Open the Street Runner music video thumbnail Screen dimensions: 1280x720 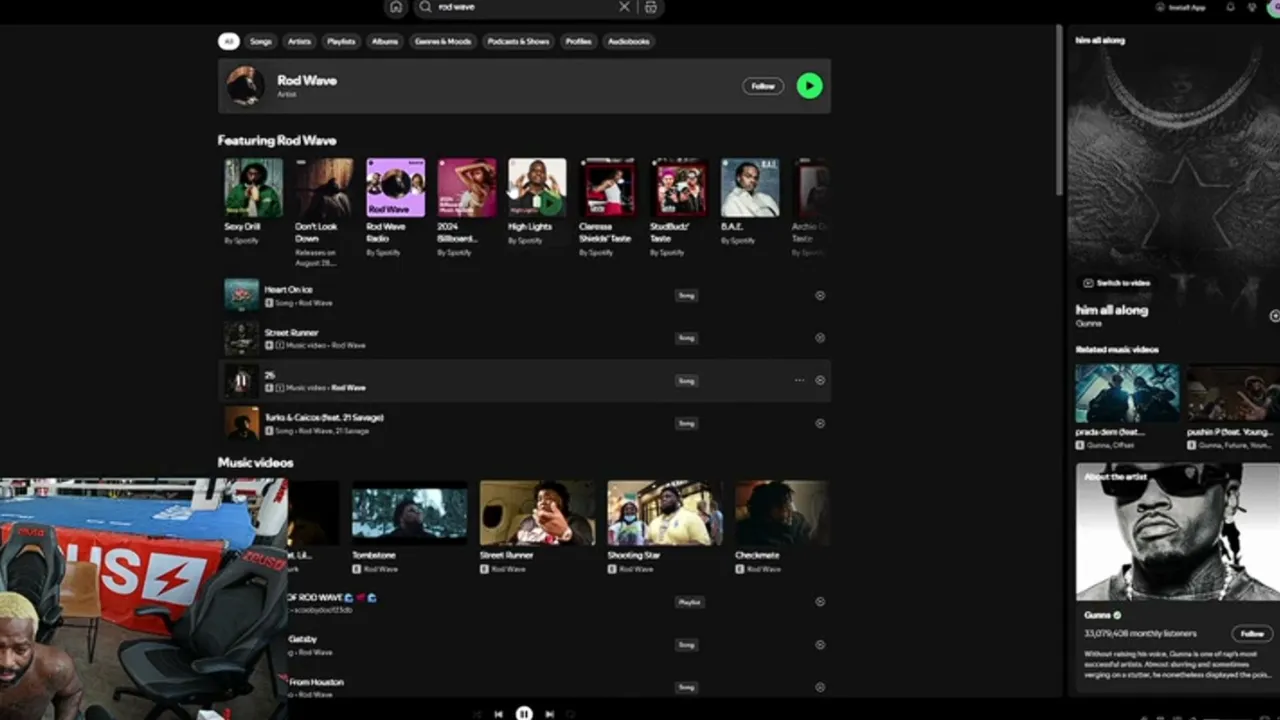537,513
